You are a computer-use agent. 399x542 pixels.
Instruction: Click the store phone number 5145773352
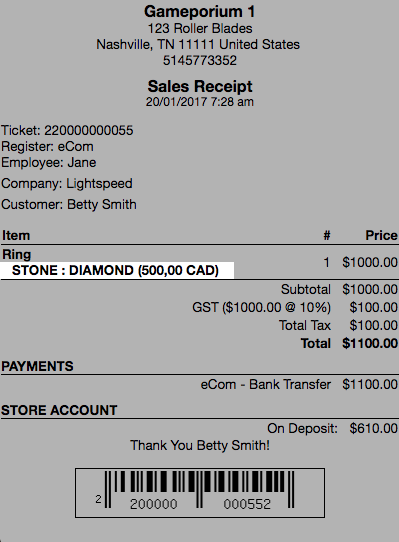point(200,61)
